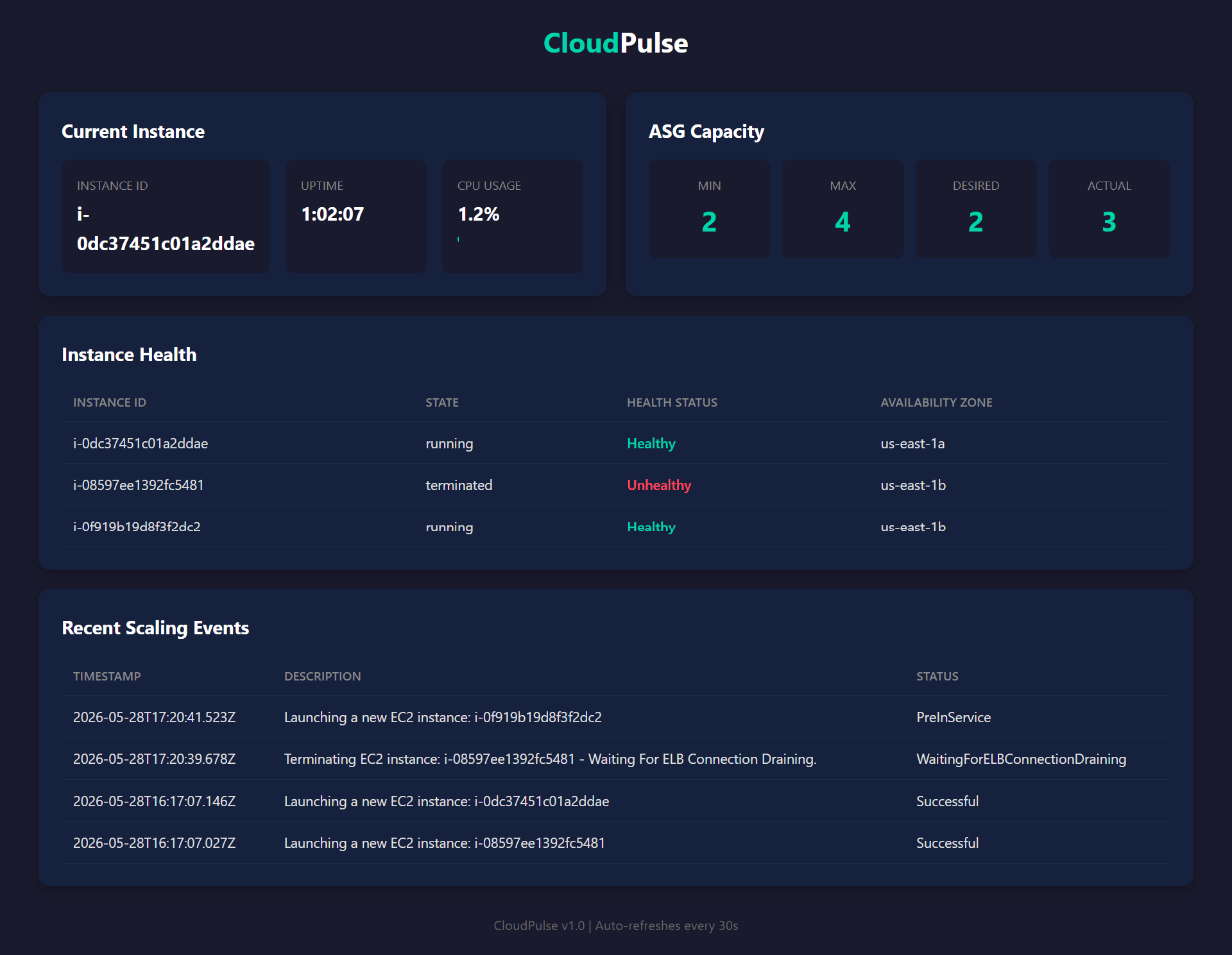This screenshot has height=955, width=1232.
Task: Click timestamp 2026-05-28T16:17:07.146Z
Action: [x=154, y=802]
